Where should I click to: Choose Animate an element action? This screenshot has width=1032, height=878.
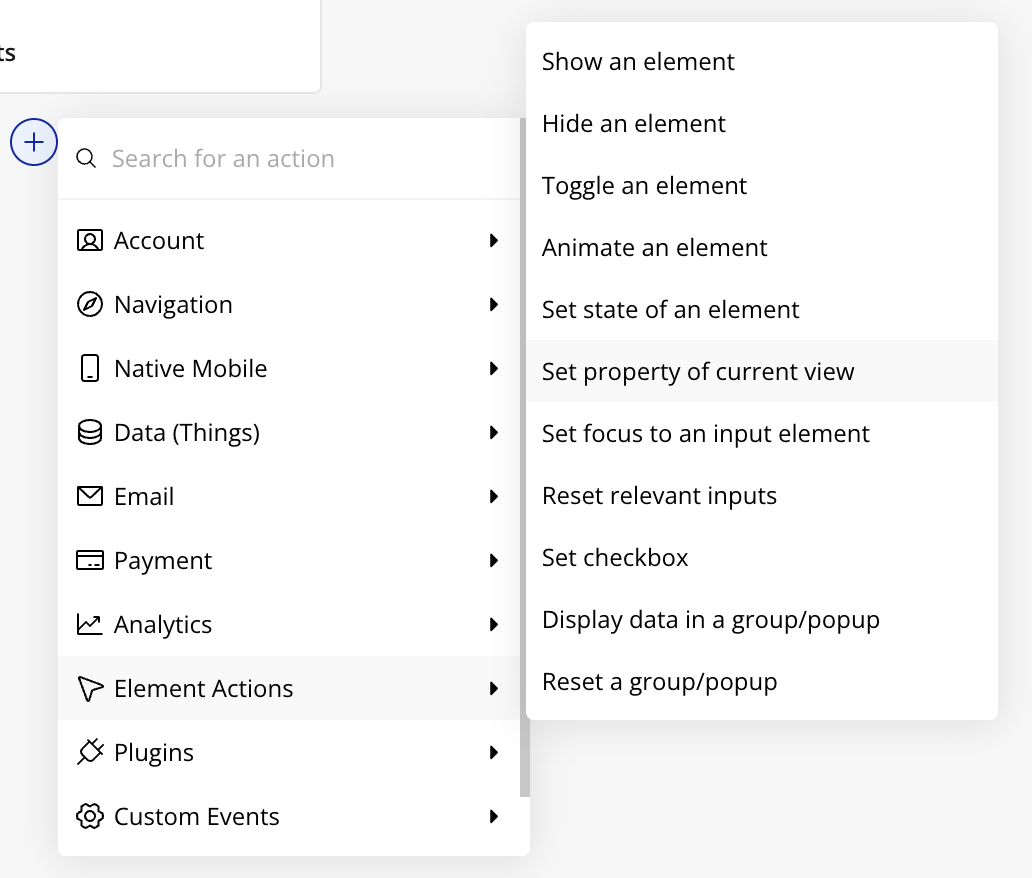762,247
